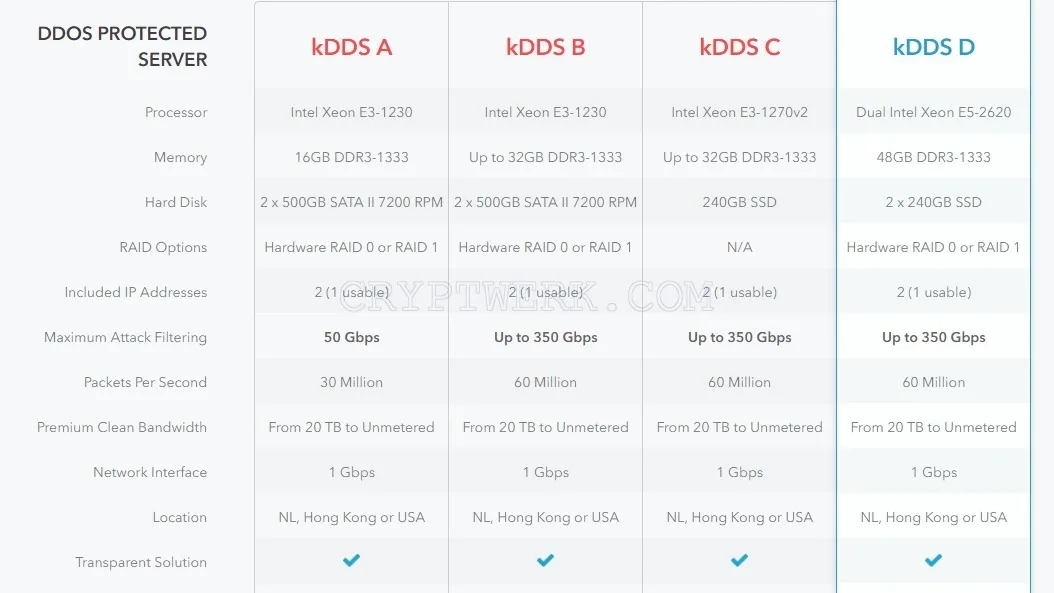
Task: Choose the highlighted kDDS D plan heading
Action: [934, 47]
